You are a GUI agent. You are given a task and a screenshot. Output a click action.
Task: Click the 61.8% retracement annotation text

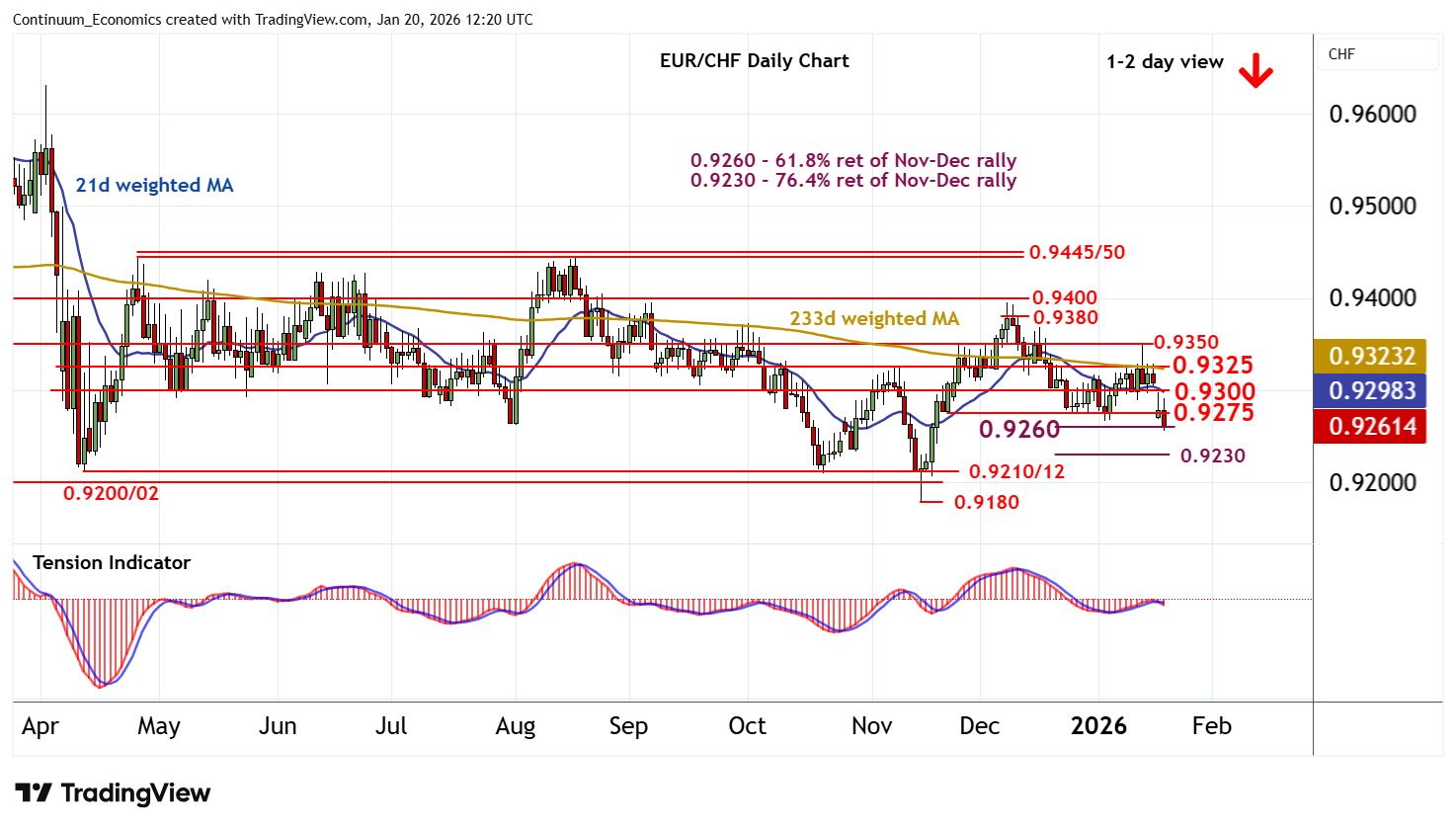click(x=852, y=160)
